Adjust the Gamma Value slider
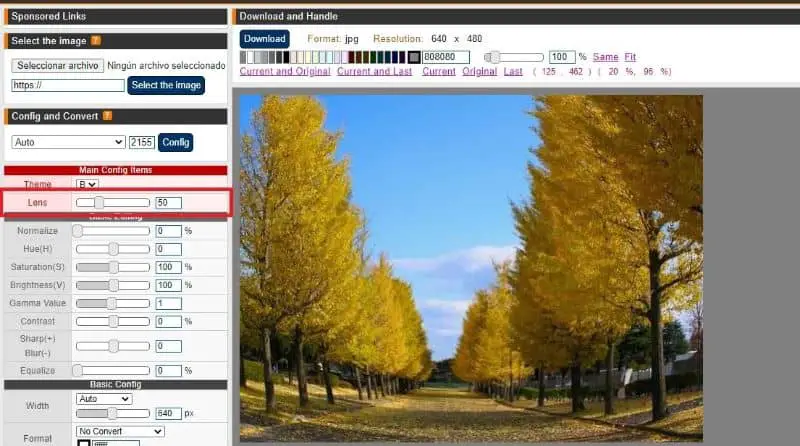Screen dimensions: 800x446 (x=113, y=303)
